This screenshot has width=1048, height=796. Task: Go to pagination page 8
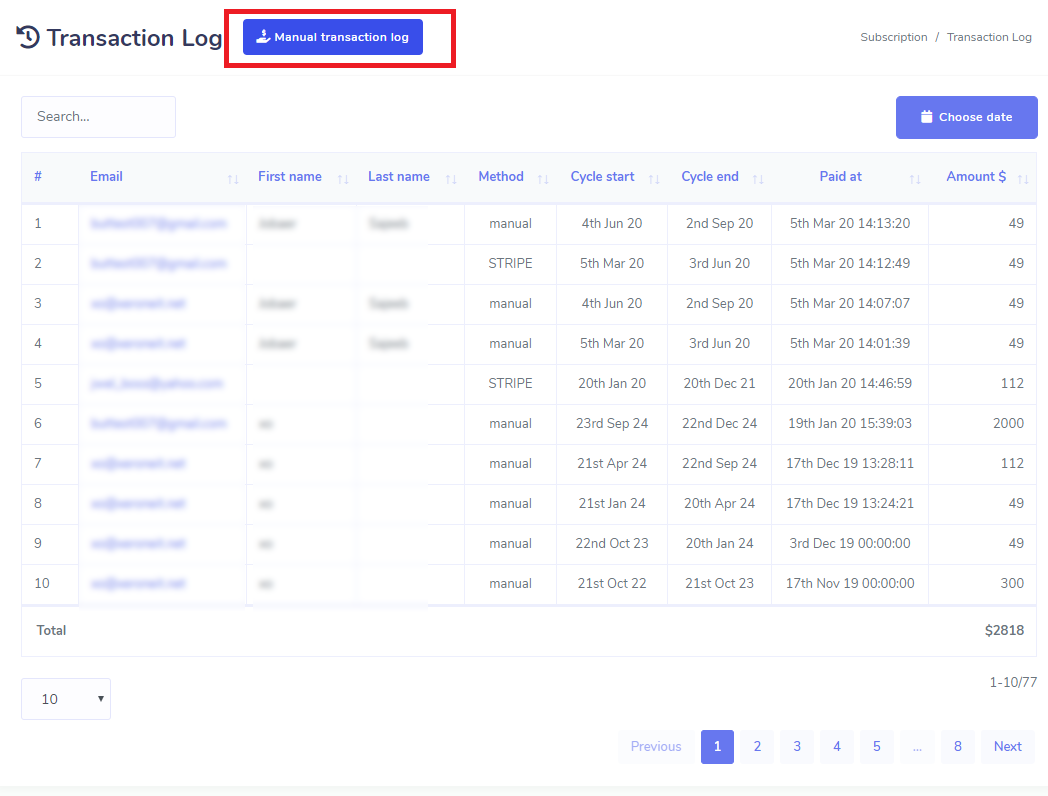click(x=958, y=747)
